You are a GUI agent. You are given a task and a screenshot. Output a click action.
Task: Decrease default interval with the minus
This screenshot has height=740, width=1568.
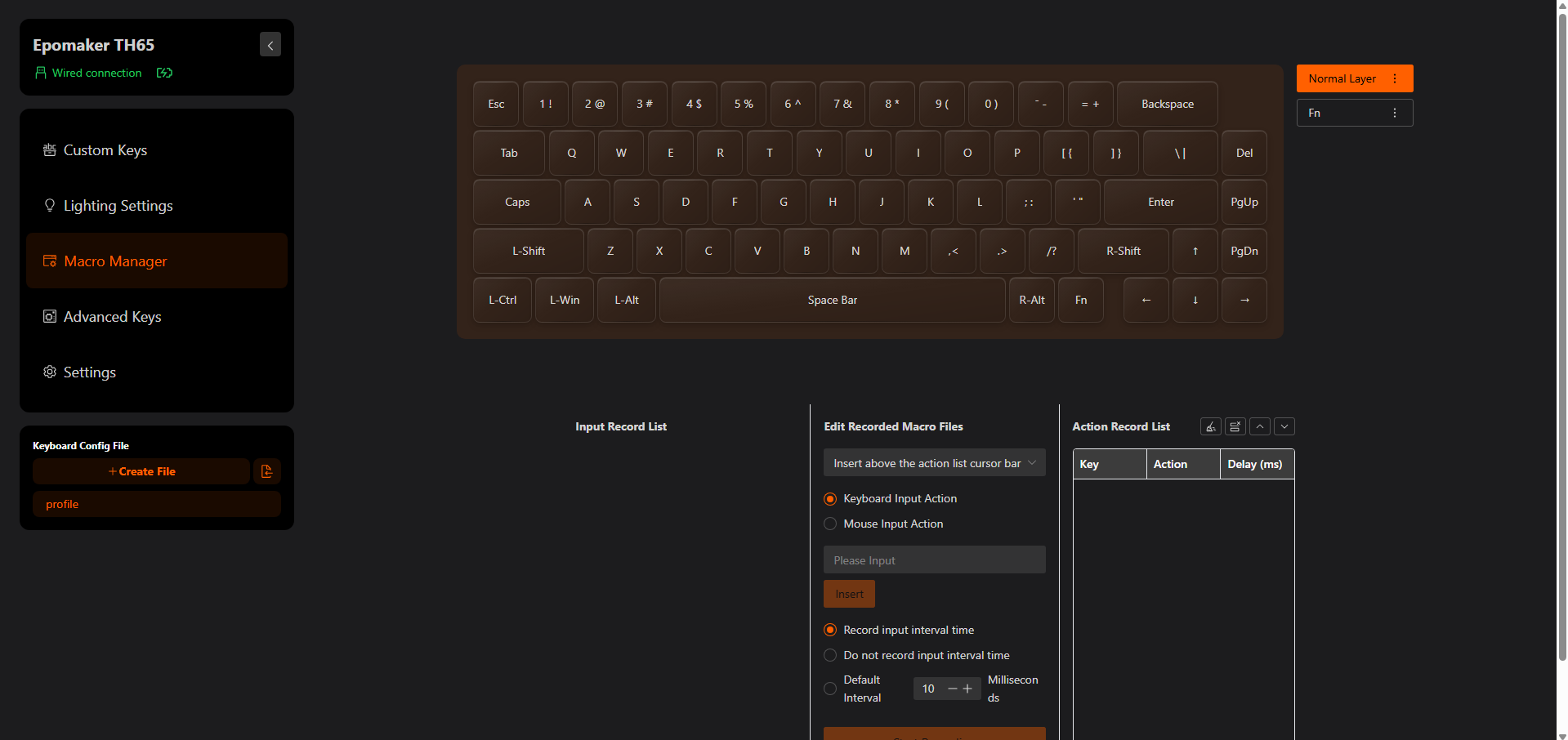pyautogui.click(x=953, y=689)
